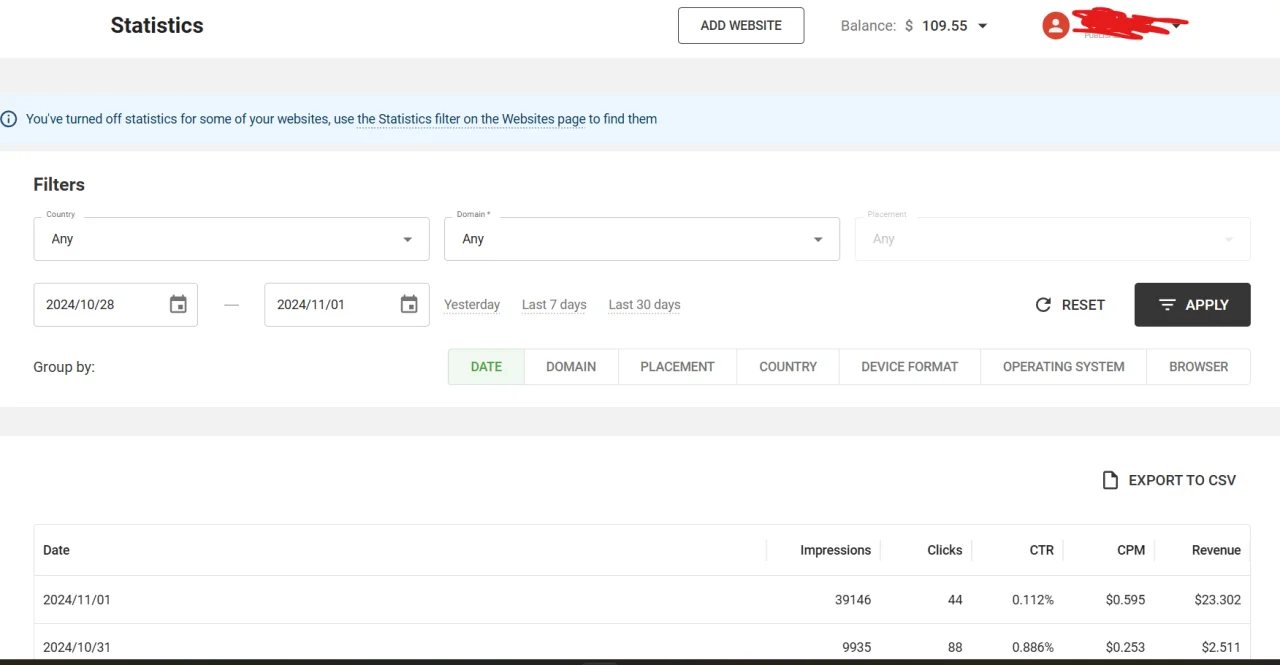Image resolution: width=1280 pixels, height=665 pixels.
Task: Click CTR value 0.112%
Action: click(1032, 600)
